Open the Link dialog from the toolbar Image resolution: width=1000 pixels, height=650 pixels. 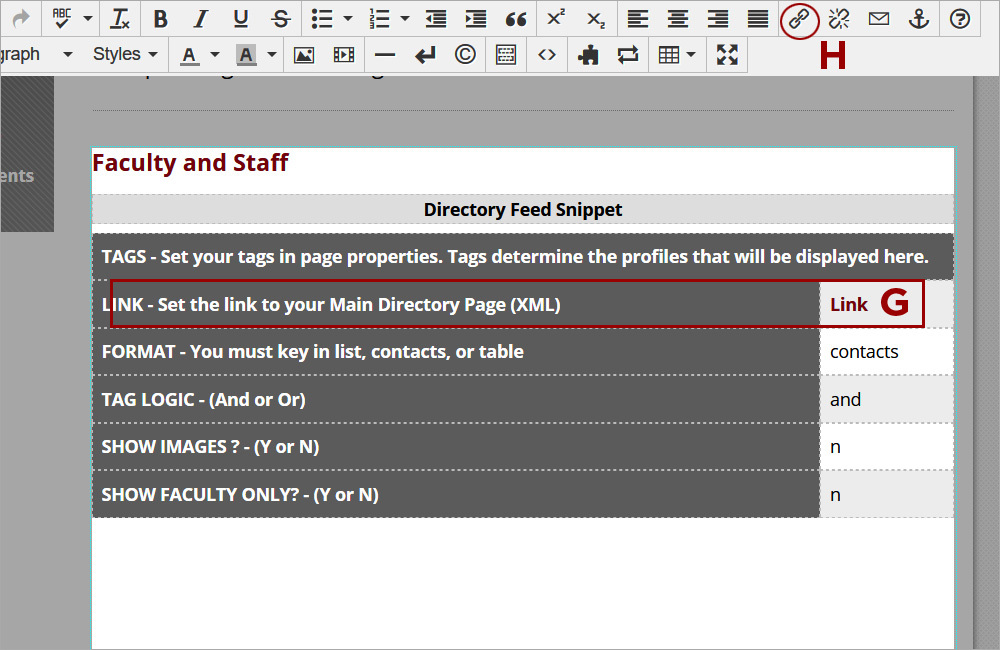click(799, 18)
